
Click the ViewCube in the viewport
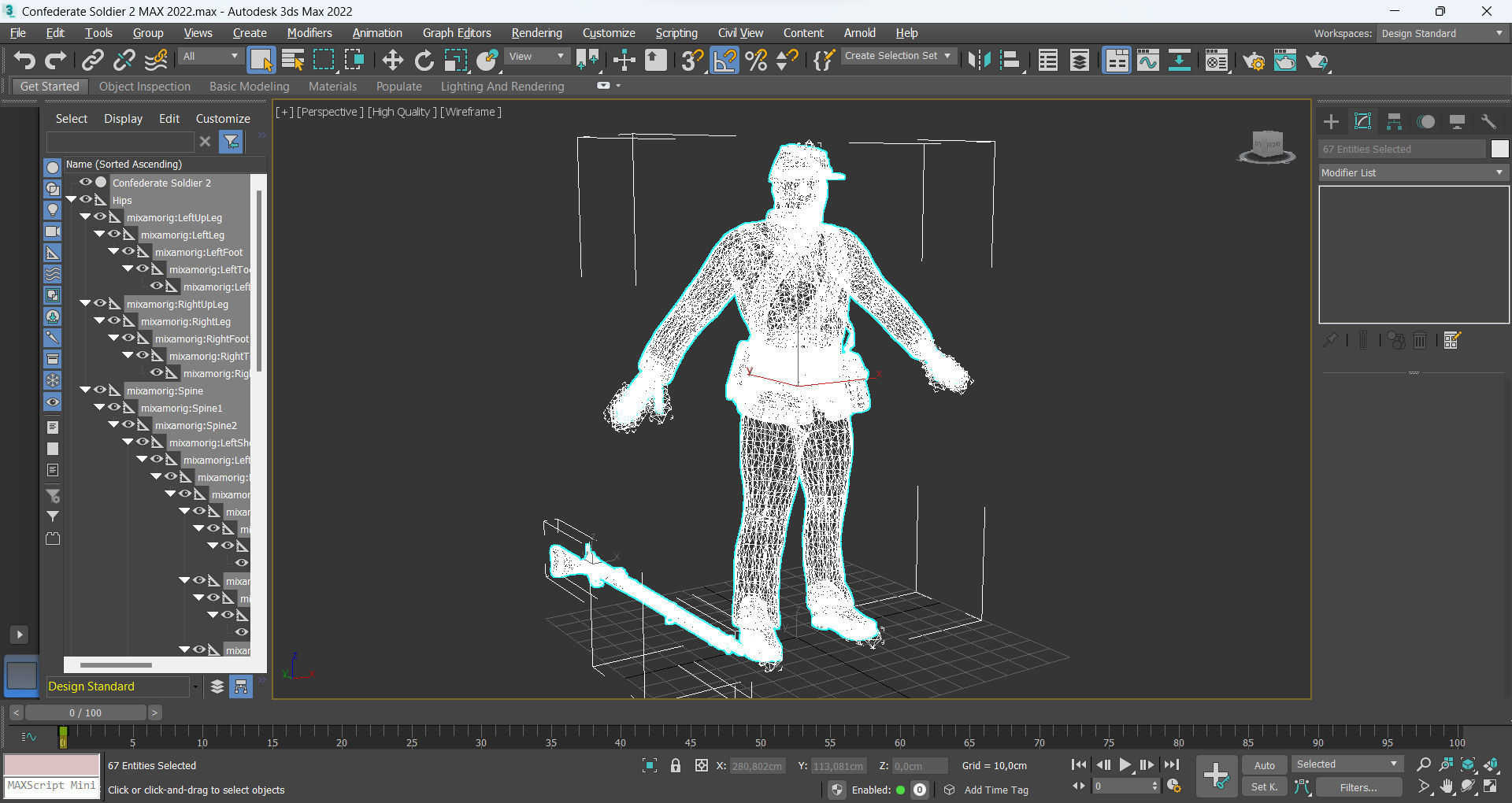pyautogui.click(x=1267, y=146)
